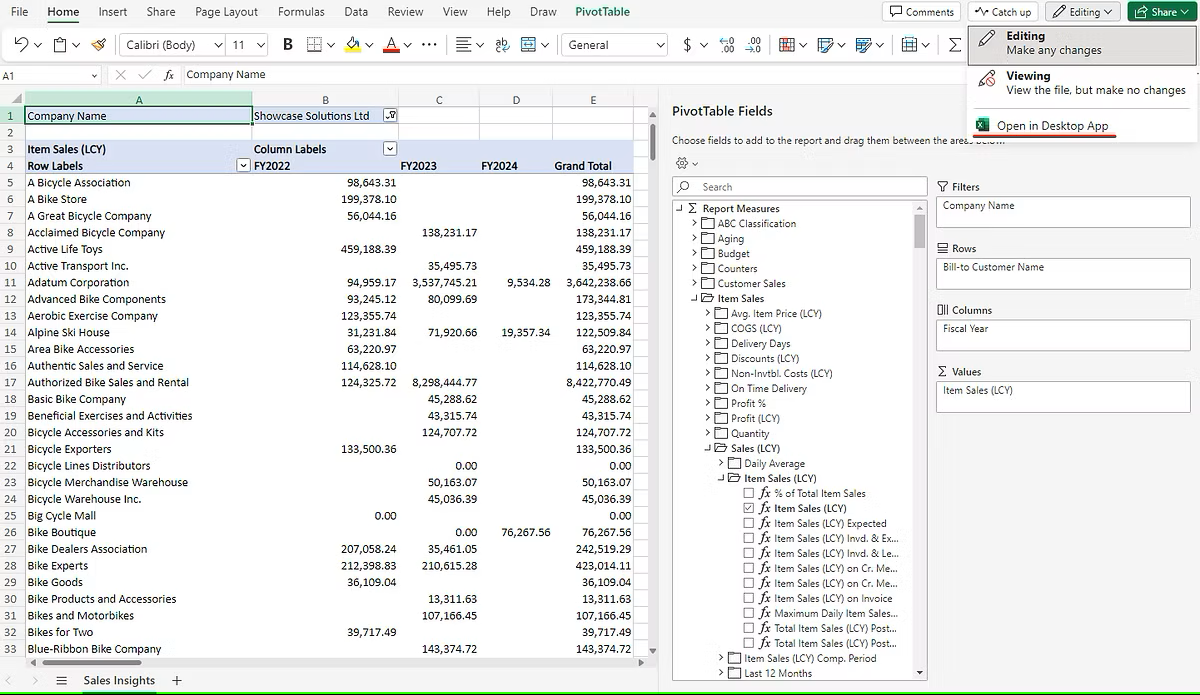
Task: Uncheck the Item Sales (LCY) measure field
Action: point(749,509)
